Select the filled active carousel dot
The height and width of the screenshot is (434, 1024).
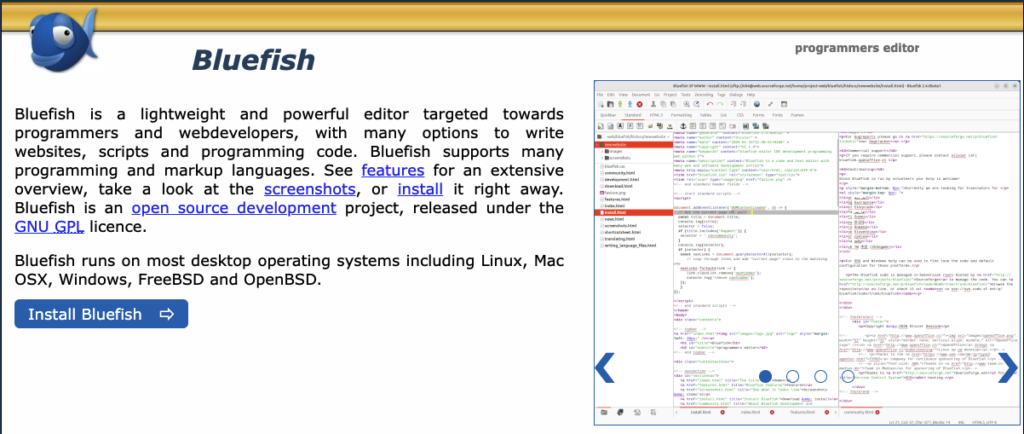tap(765, 377)
